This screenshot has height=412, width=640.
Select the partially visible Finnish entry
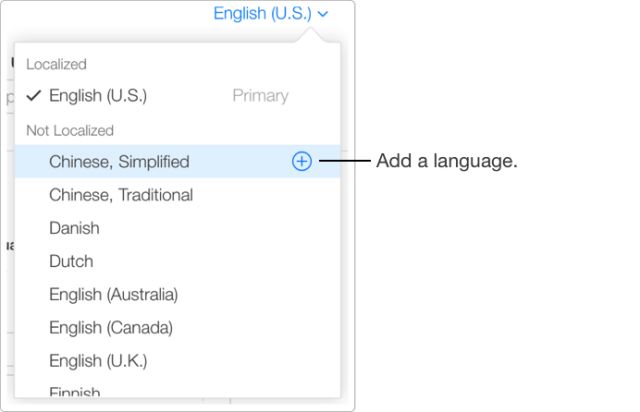75,392
